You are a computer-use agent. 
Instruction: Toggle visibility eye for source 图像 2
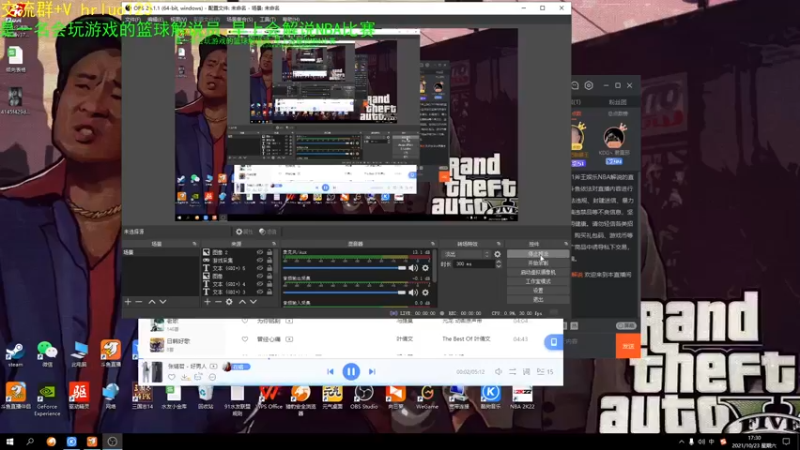click(260, 253)
